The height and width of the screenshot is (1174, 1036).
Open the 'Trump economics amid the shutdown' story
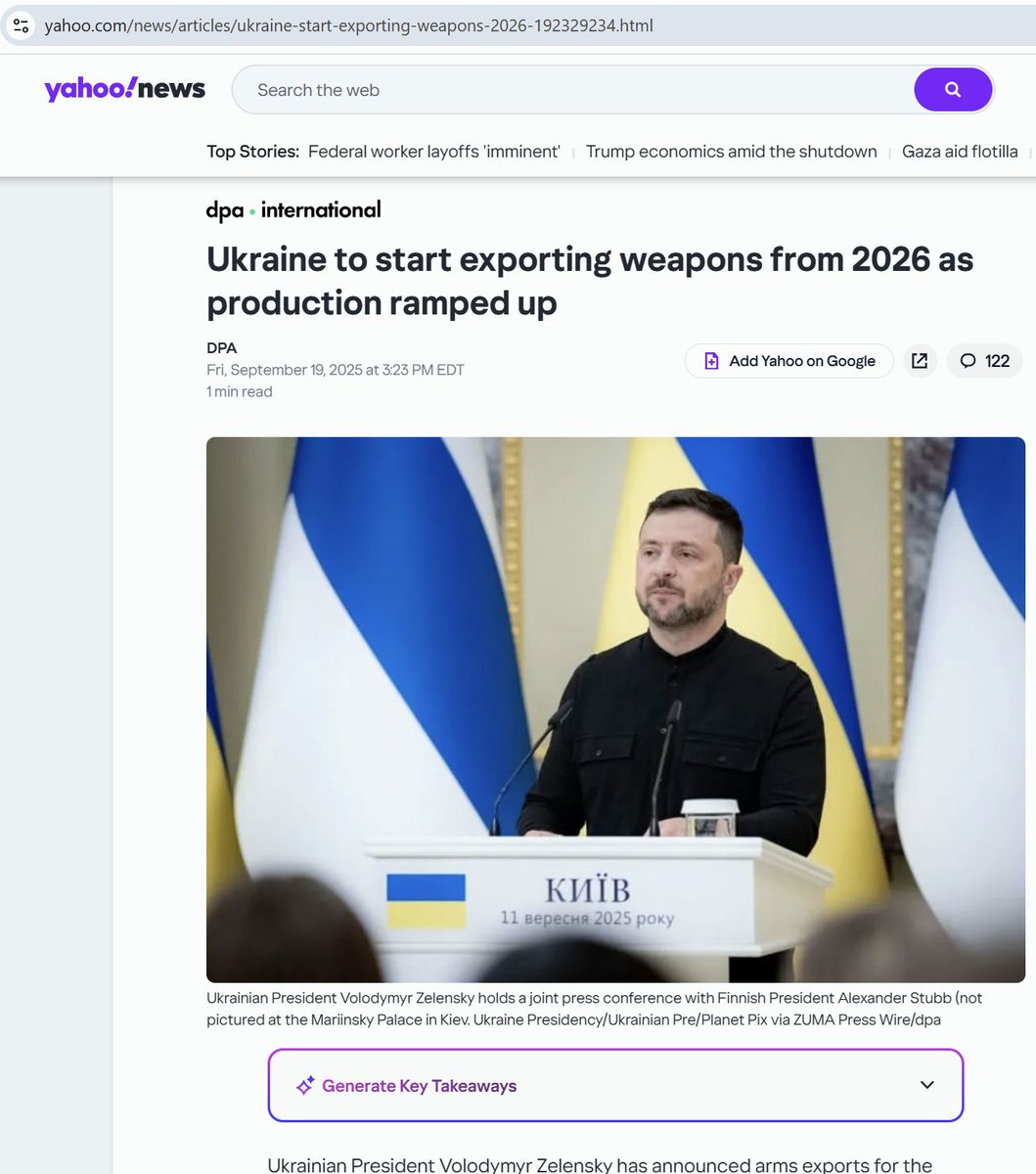731,152
